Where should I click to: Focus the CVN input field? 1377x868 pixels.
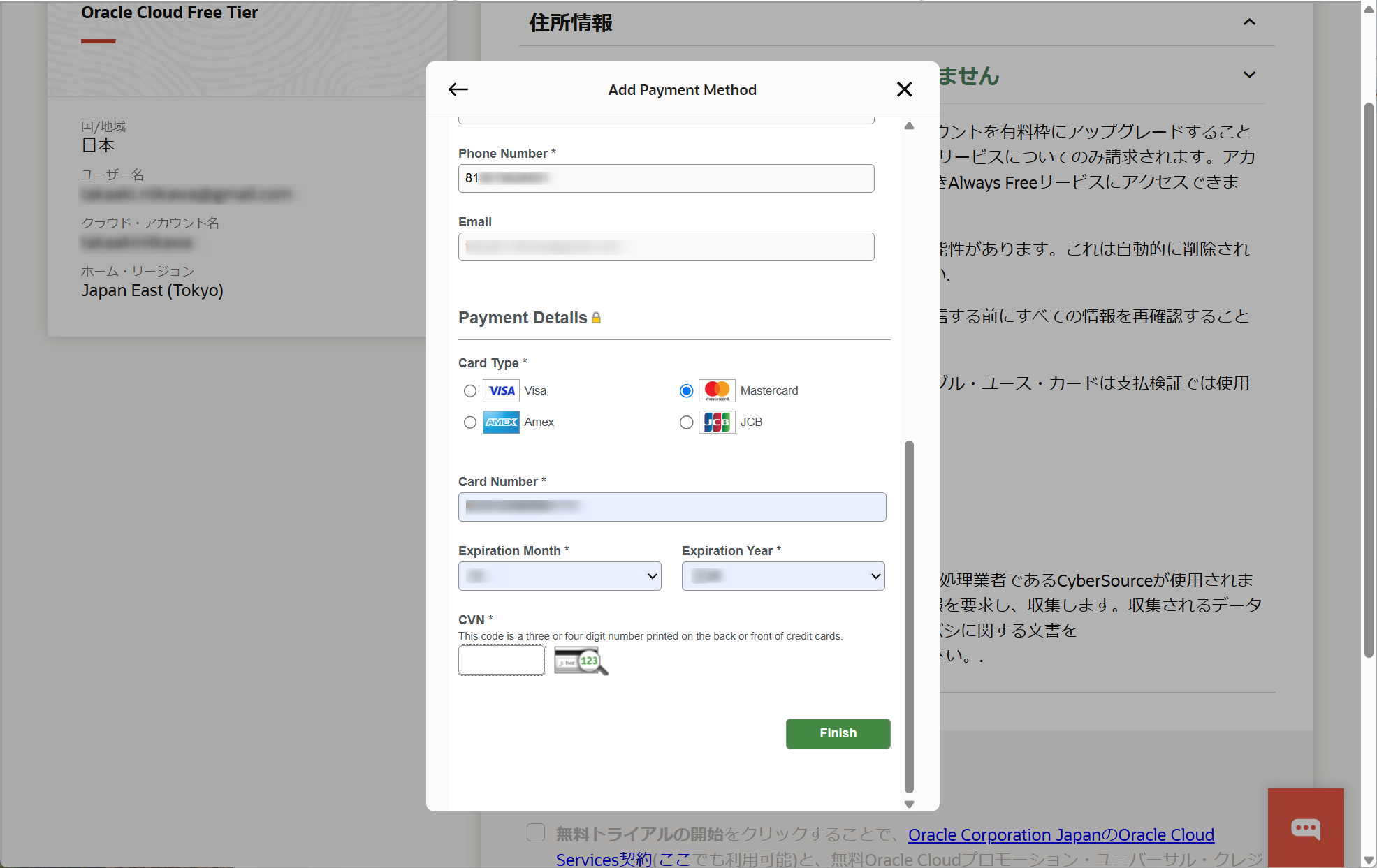click(x=502, y=660)
